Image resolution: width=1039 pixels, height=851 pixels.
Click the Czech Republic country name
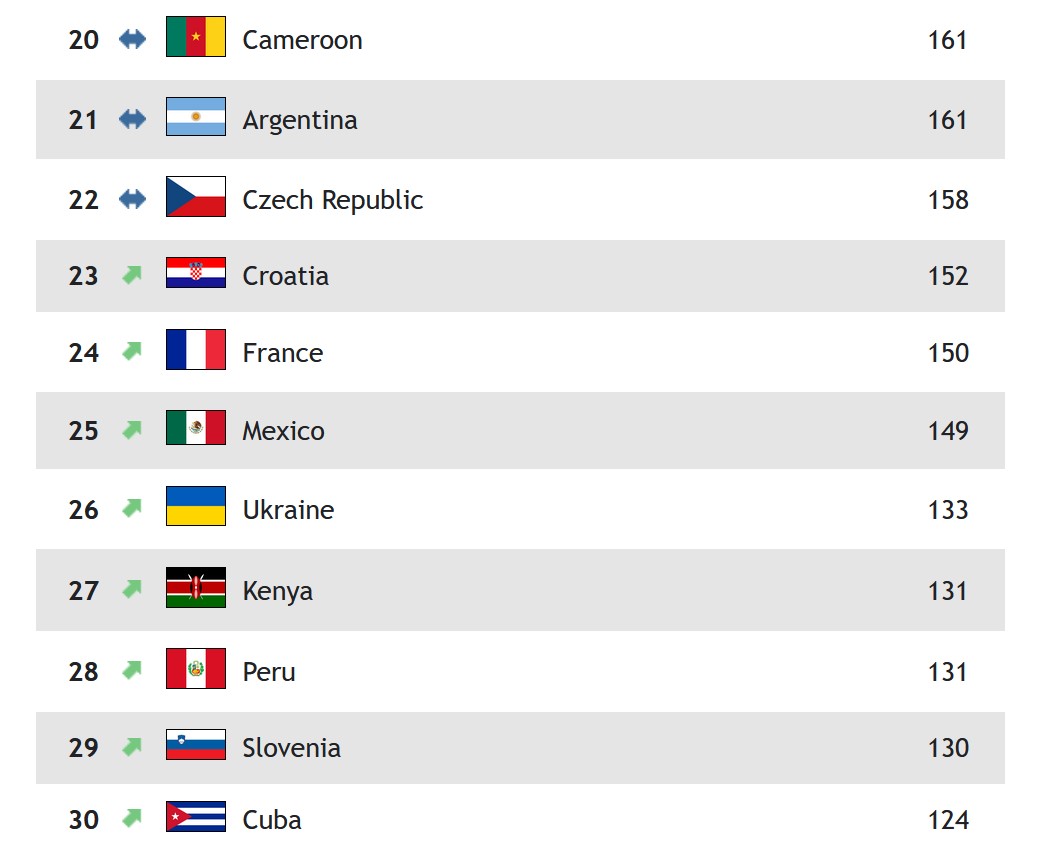tap(332, 200)
